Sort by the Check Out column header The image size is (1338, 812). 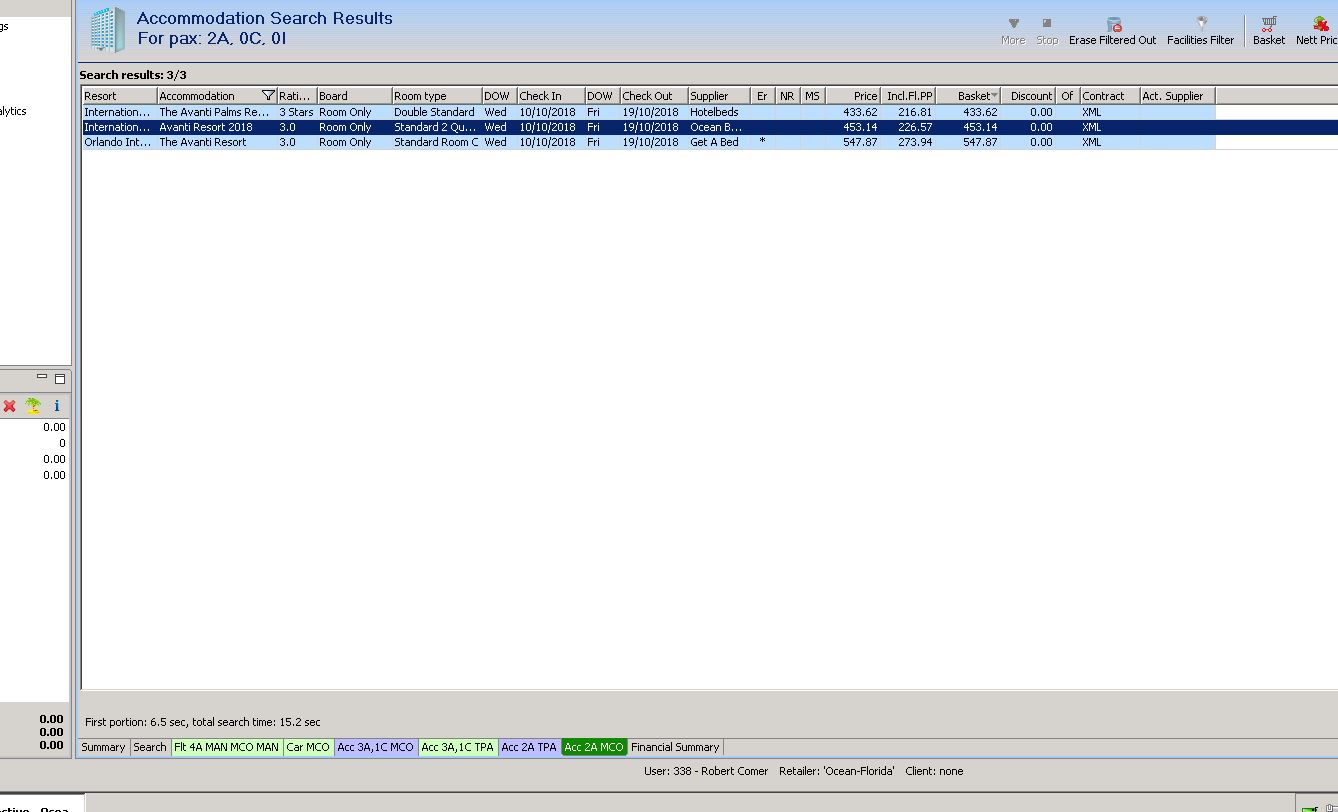pos(653,96)
